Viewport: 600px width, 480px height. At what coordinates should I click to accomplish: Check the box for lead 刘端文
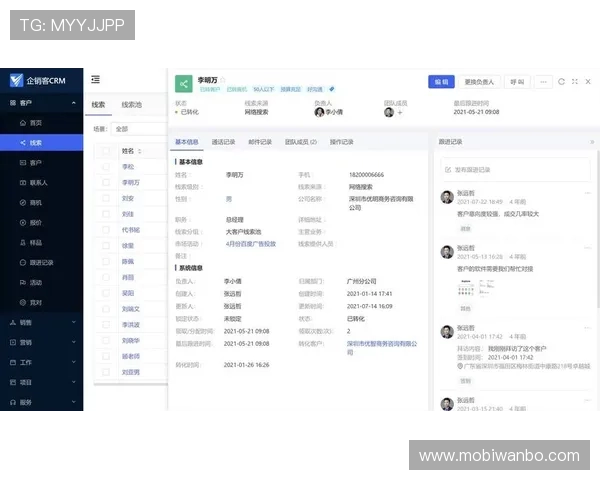click(x=106, y=309)
